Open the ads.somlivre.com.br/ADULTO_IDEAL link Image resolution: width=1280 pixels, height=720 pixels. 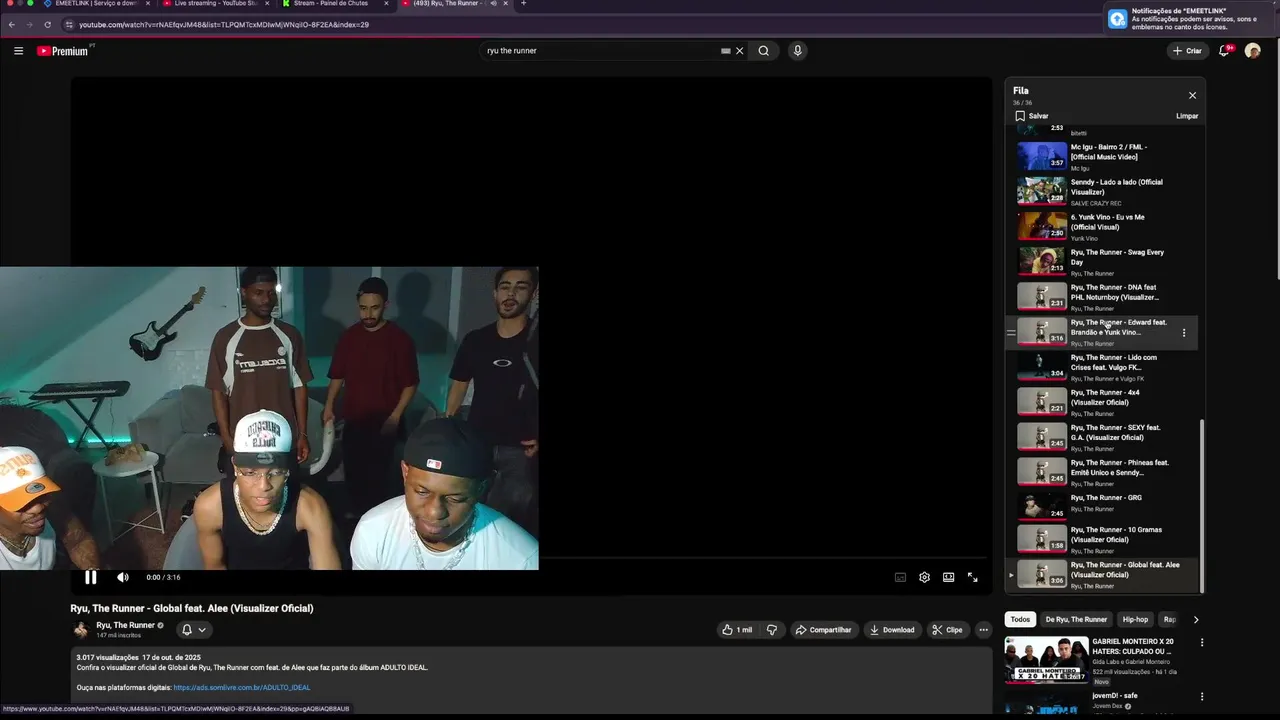point(242,688)
